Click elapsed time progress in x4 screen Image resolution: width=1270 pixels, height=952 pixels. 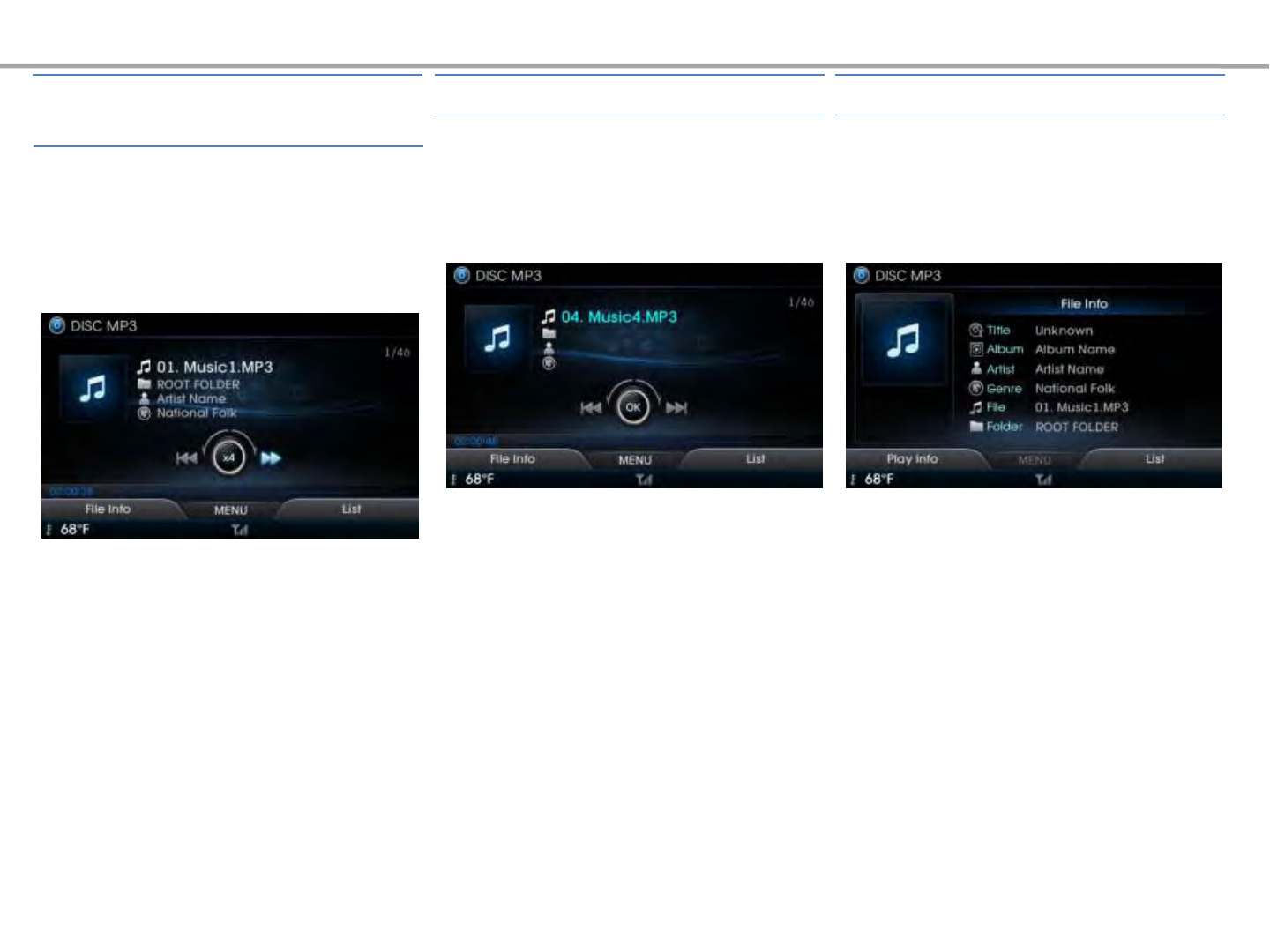point(71,491)
